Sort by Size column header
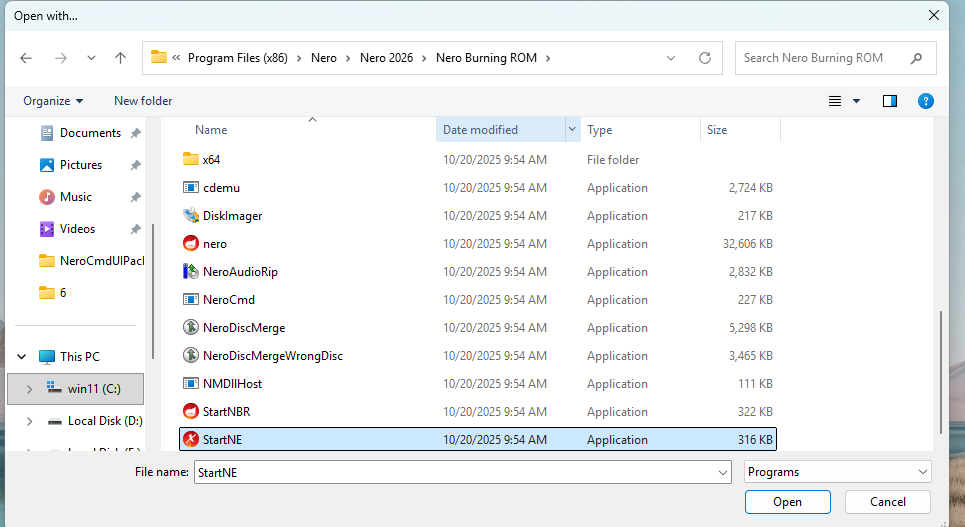The image size is (965, 527). [x=717, y=130]
